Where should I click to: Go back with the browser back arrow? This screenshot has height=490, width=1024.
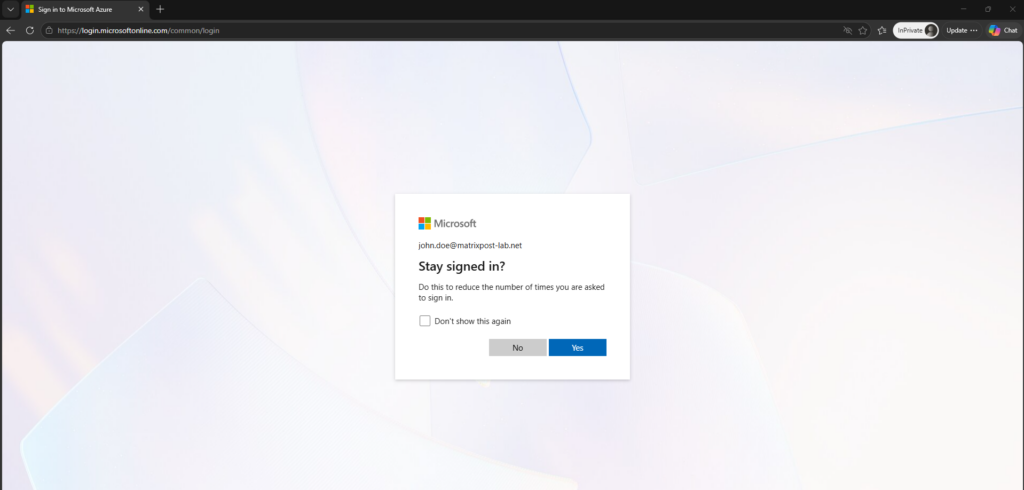(x=10, y=30)
